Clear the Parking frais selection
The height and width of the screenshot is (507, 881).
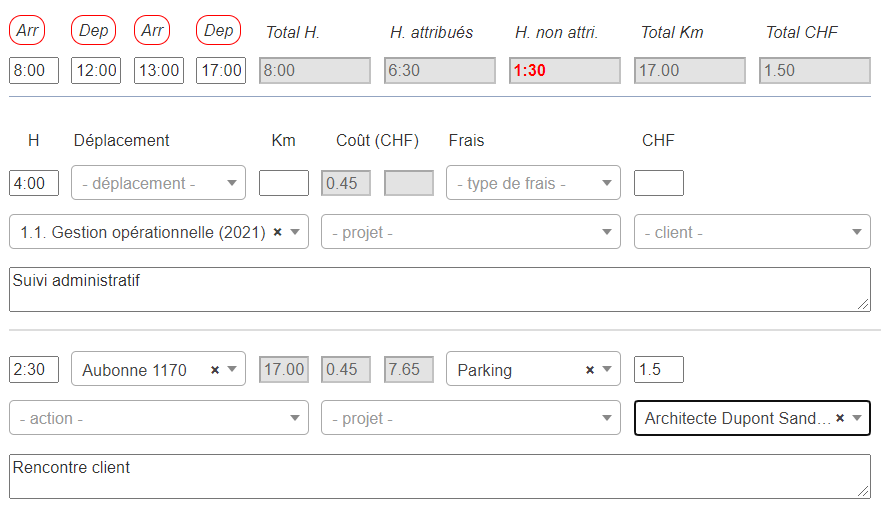click(x=590, y=370)
